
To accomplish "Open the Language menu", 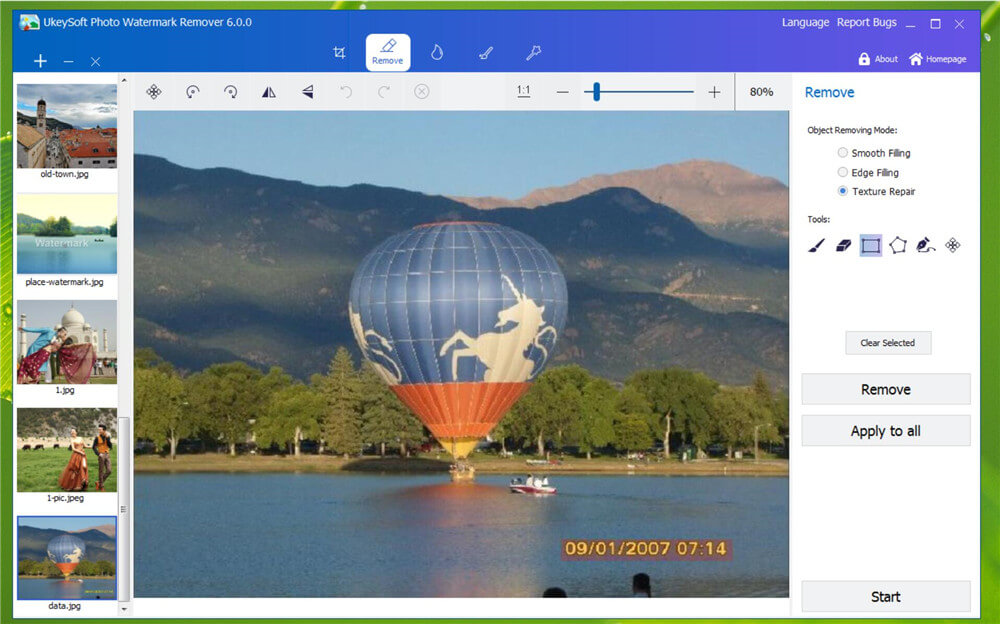I will [x=805, y=22].
